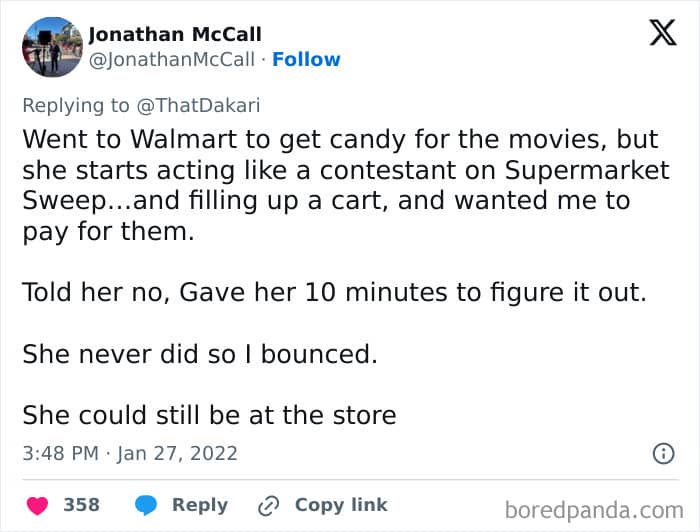Click the @JonathanMcCall handle
The image size is (700, 532).
[x=172, y=59]
